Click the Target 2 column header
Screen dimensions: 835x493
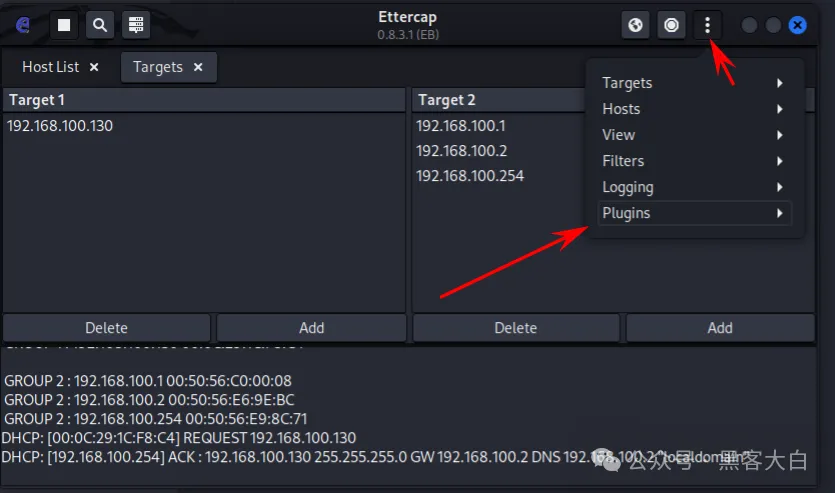pyautogui.click(x=500, y=100)
